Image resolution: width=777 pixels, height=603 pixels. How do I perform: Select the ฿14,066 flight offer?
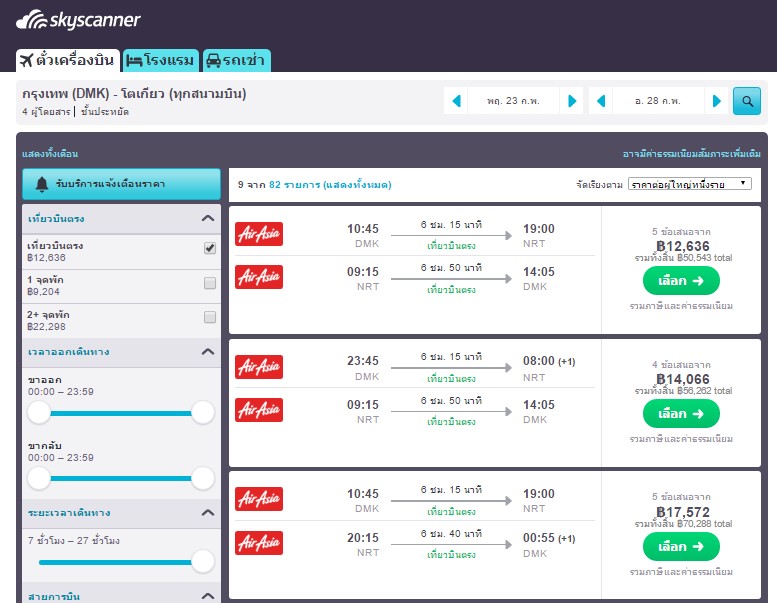681,414
